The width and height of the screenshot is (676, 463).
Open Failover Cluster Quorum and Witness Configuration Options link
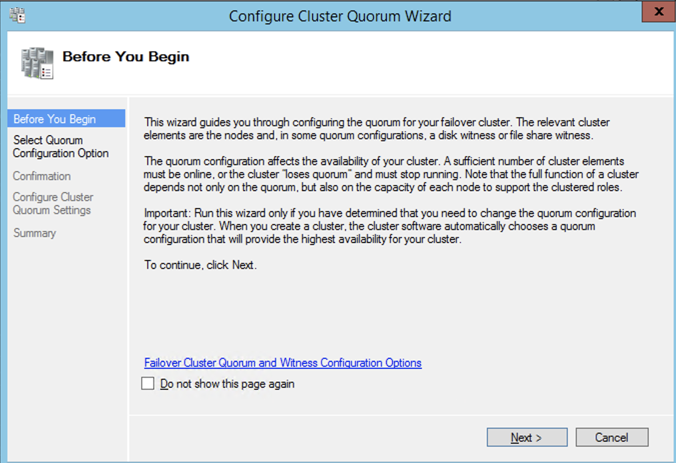(283, 363)
